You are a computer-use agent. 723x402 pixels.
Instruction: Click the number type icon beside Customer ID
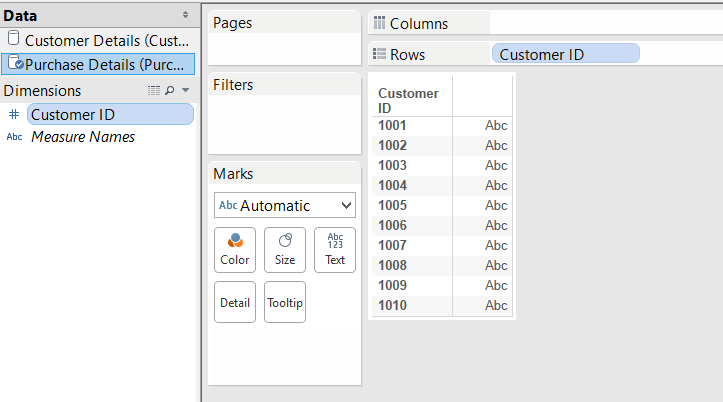(14, 114)
